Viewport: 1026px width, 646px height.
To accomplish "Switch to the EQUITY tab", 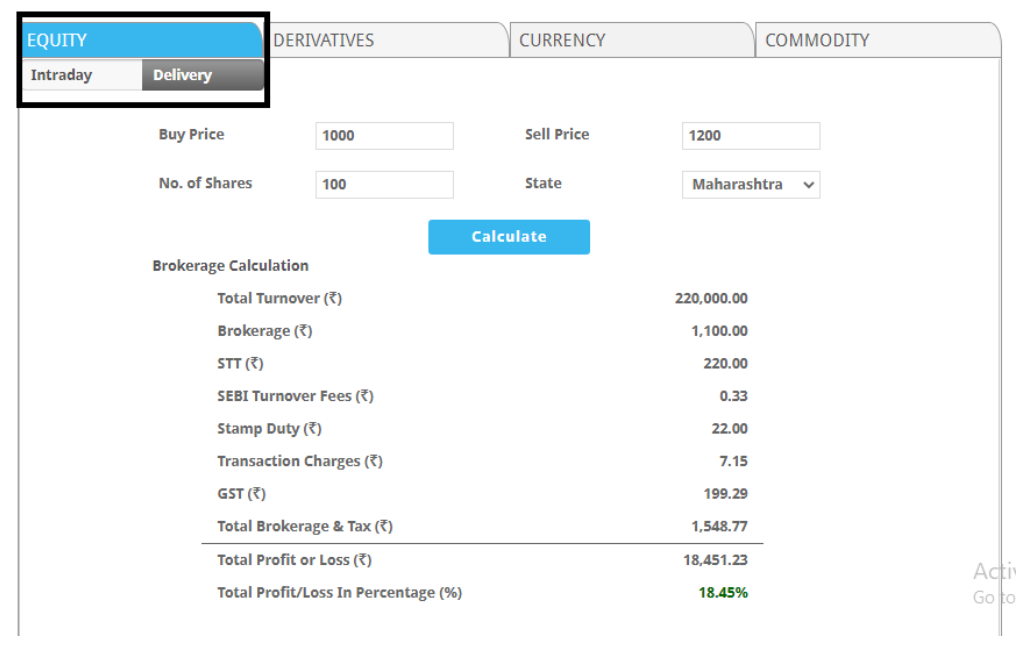I will pyautogui.click(x=140, y=40).
